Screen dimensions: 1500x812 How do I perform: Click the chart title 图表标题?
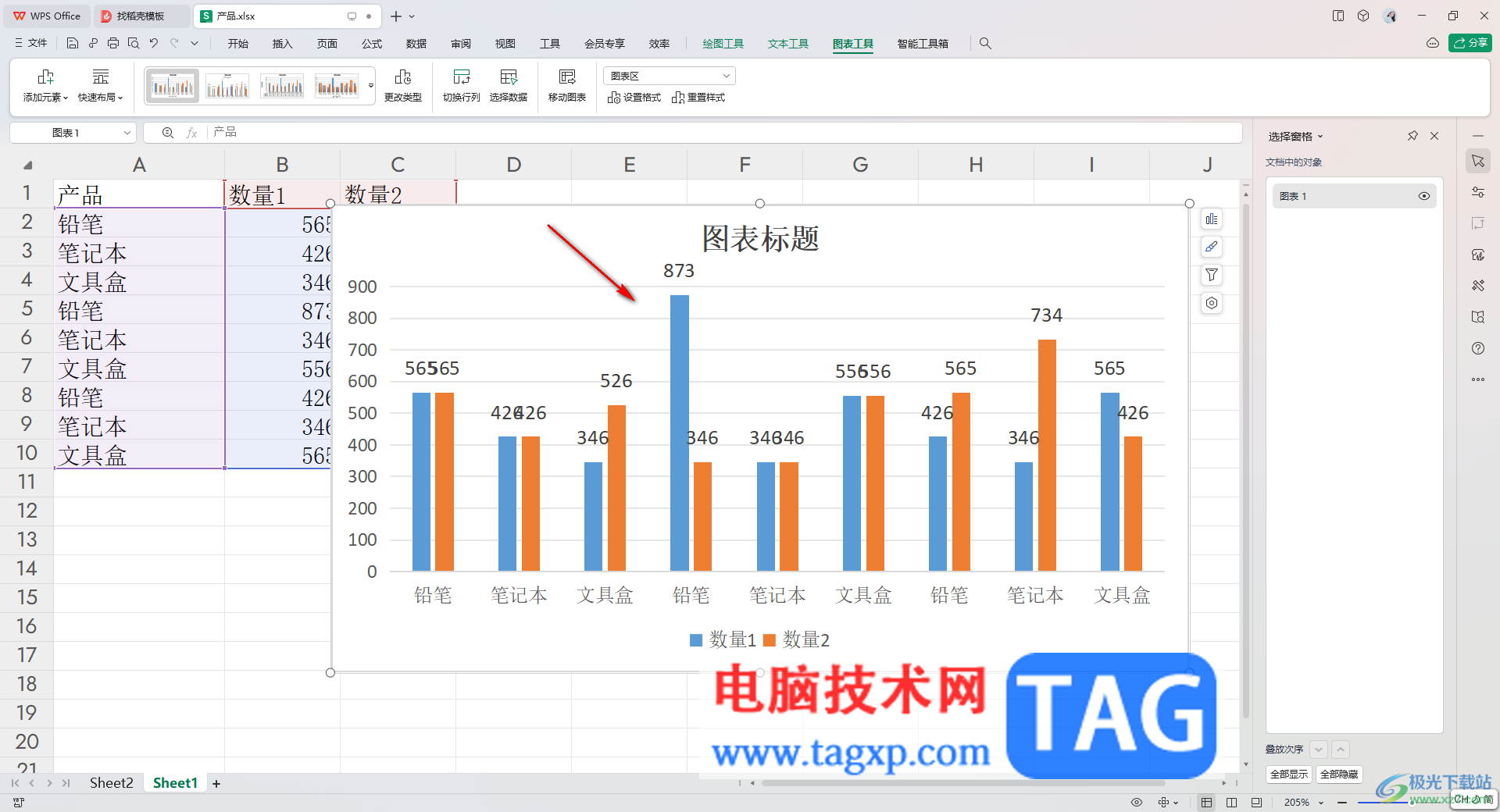[x=760, y=238]
